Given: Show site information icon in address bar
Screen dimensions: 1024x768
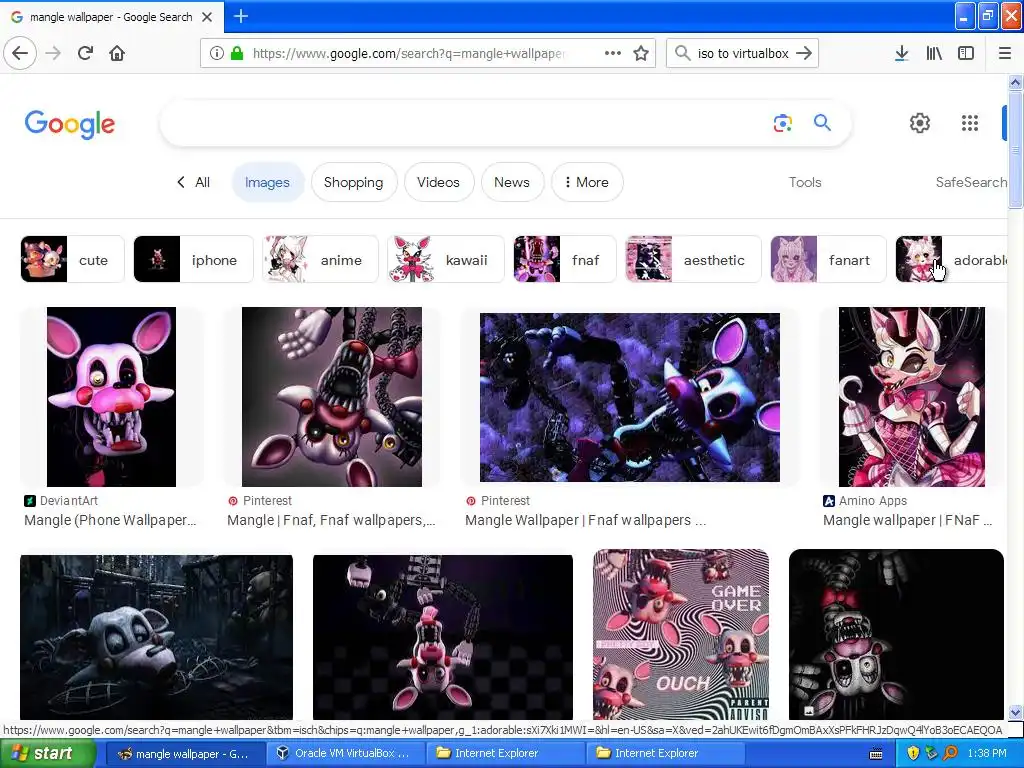Looking at the screenshot, I should 216,53.
